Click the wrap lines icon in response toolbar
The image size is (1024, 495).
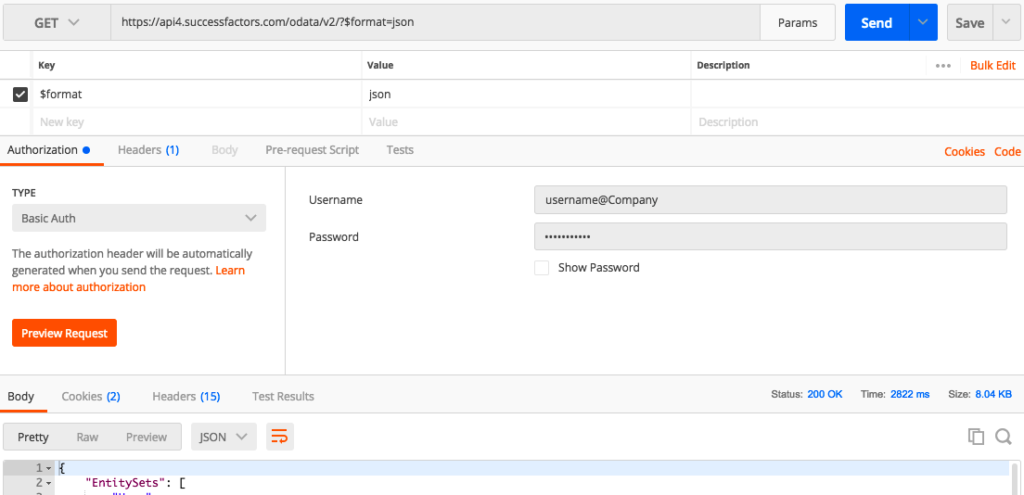pos(279,437)
